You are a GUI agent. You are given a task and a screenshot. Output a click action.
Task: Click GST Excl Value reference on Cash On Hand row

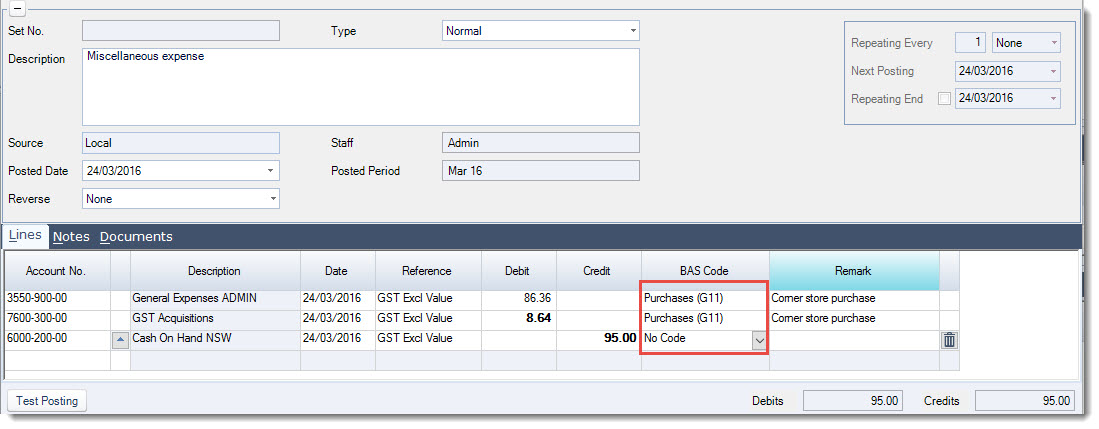pyautogui.click(x=428, y=339)
